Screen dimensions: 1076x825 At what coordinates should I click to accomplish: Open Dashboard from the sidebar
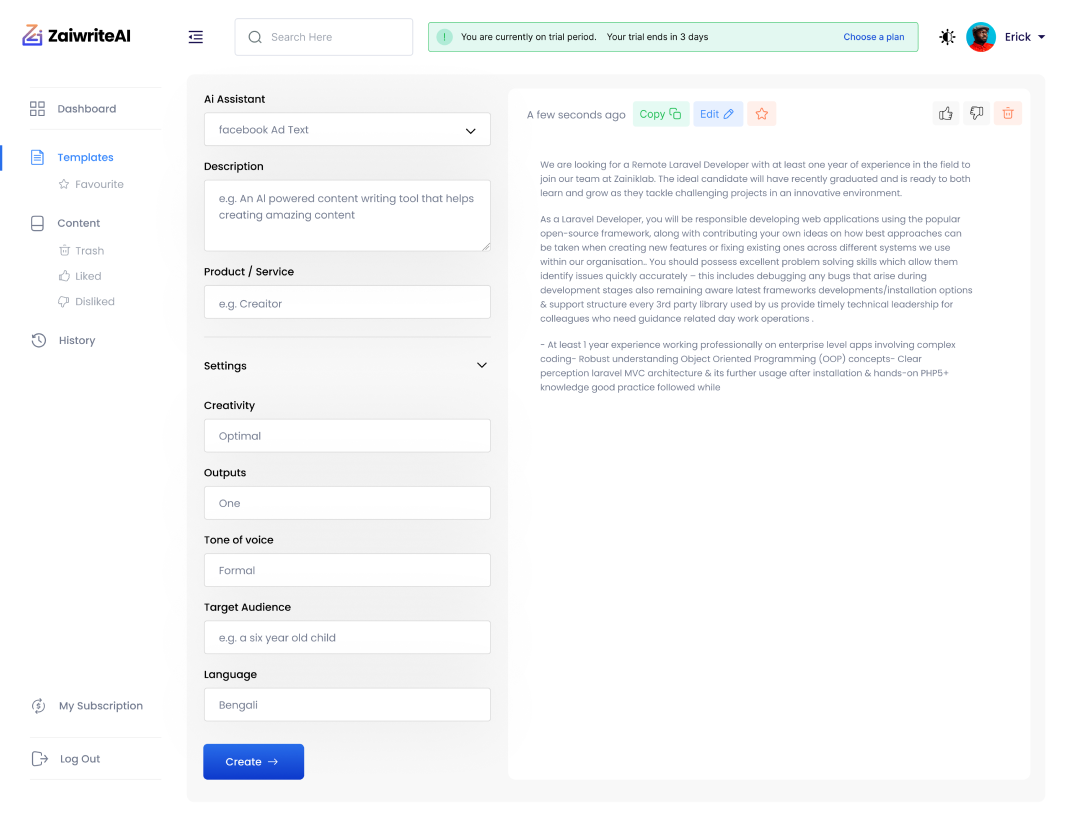pyautogui.click(x=86, y=109)
